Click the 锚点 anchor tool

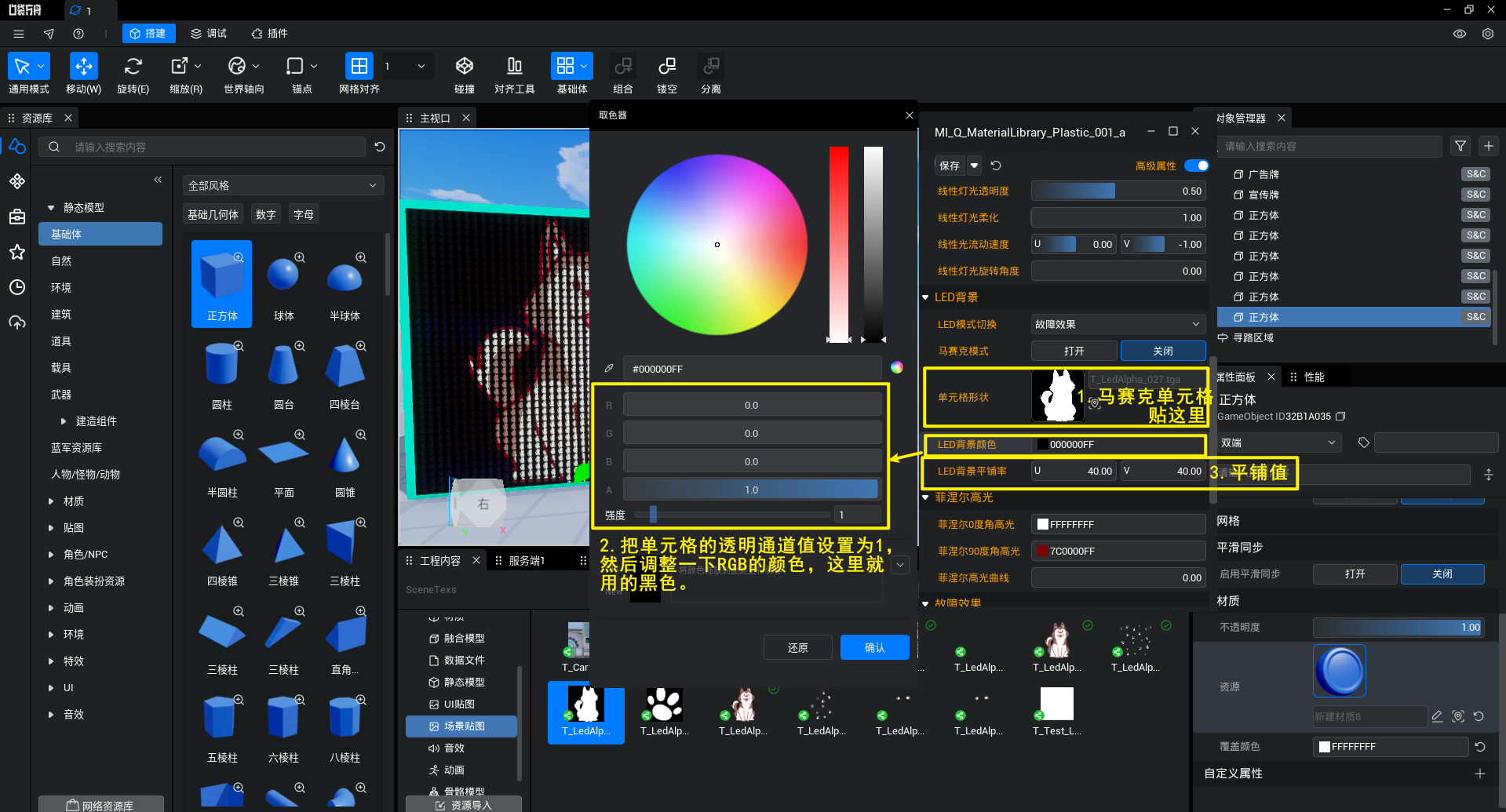(x=295, y=66)
